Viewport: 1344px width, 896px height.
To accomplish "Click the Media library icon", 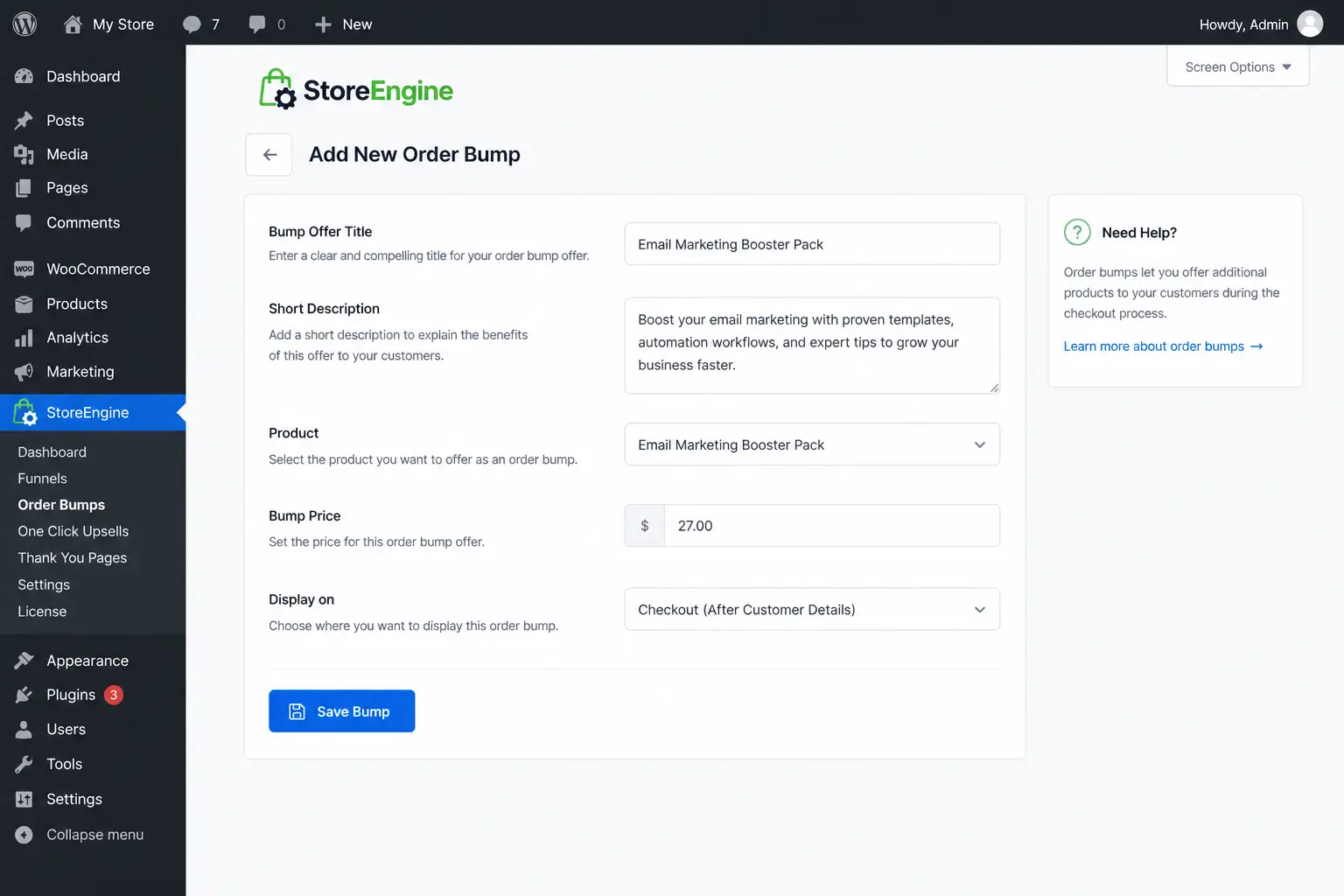I will 24,155.
